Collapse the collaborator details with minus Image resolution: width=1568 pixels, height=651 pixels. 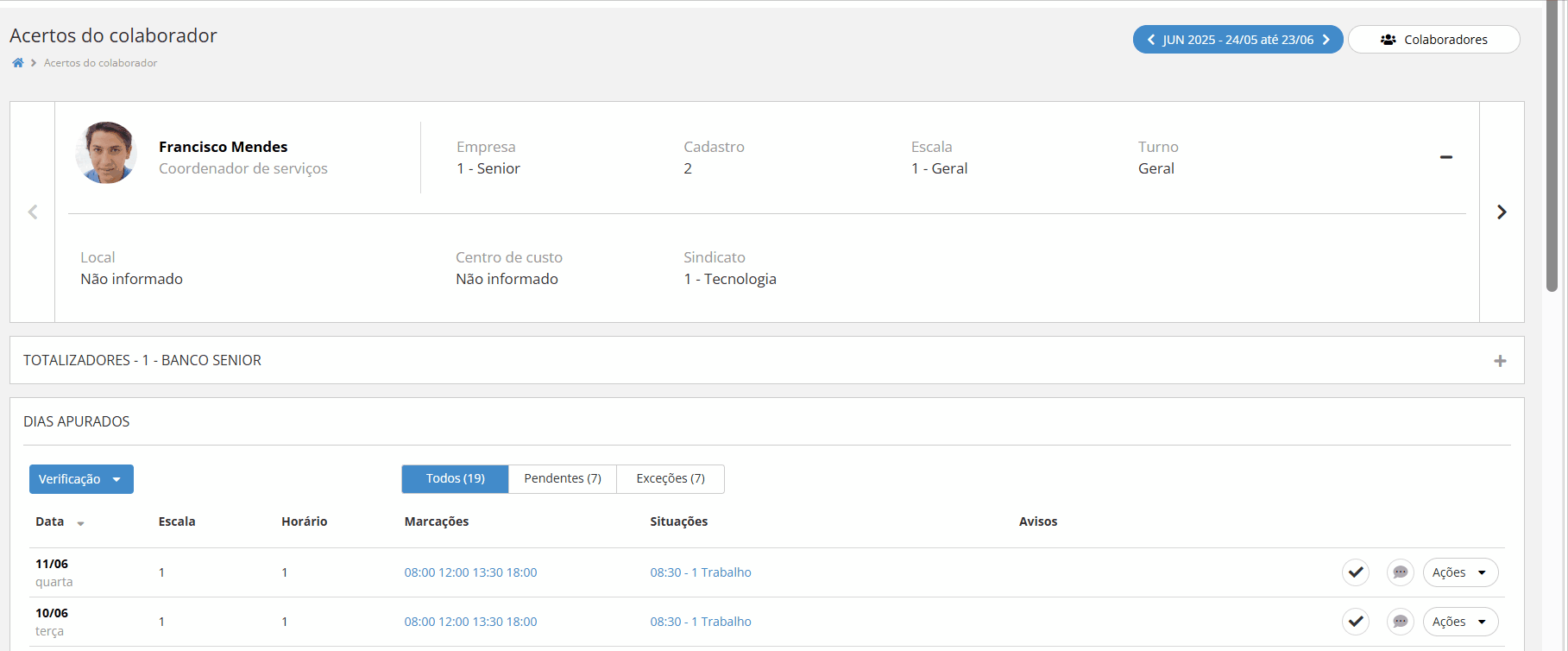coord(1446,157)
